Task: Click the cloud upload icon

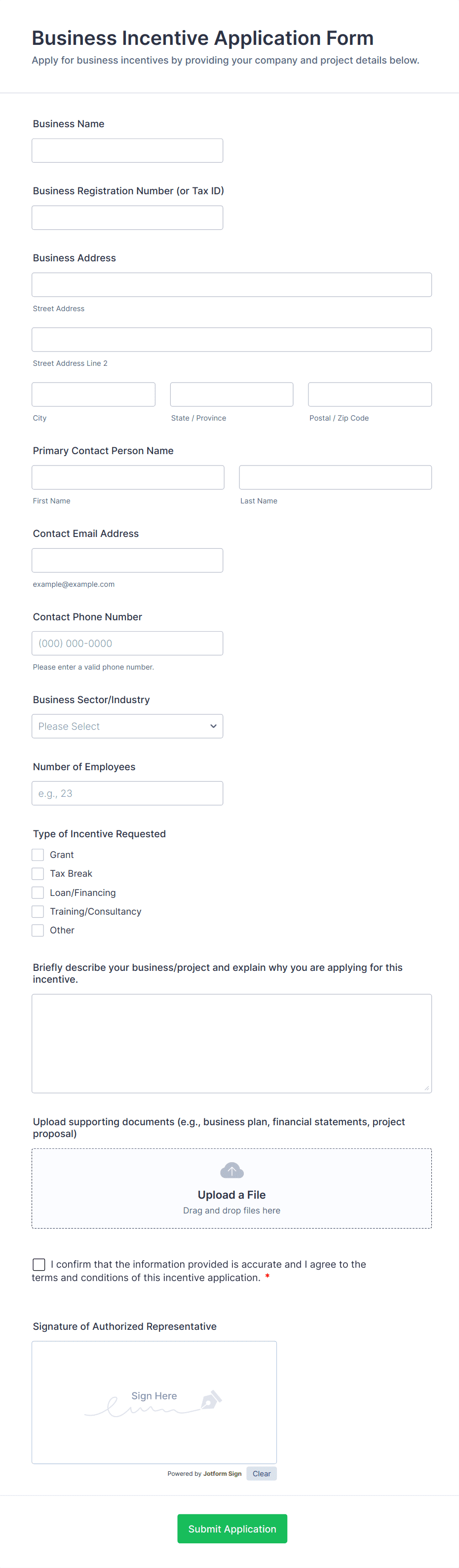Action: click(x=231, y=1170)
